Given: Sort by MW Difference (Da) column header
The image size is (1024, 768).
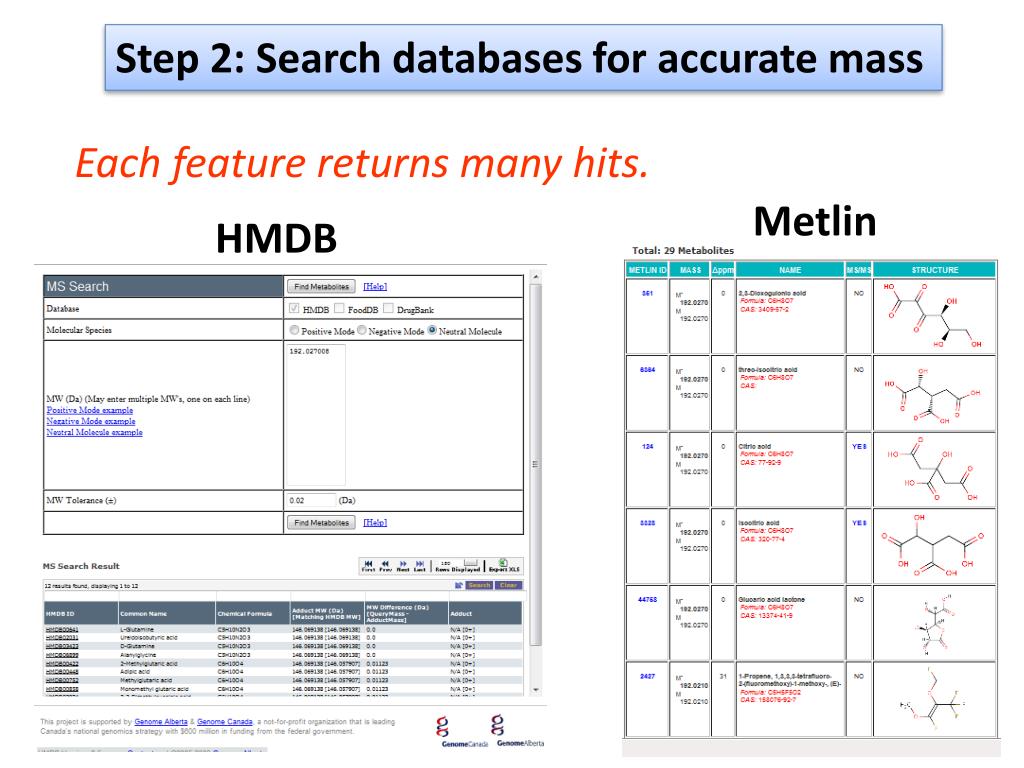Looking at the screenshot, I should tap(406, 614).
